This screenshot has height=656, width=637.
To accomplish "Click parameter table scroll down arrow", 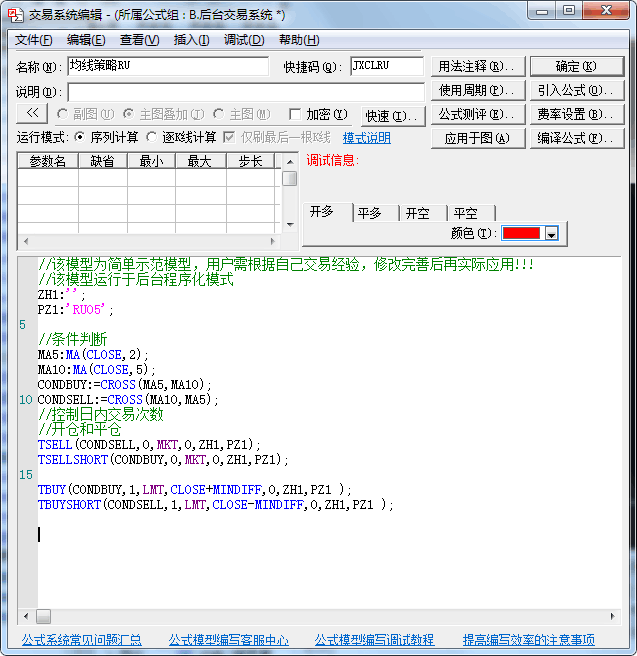I will [290, 225].
